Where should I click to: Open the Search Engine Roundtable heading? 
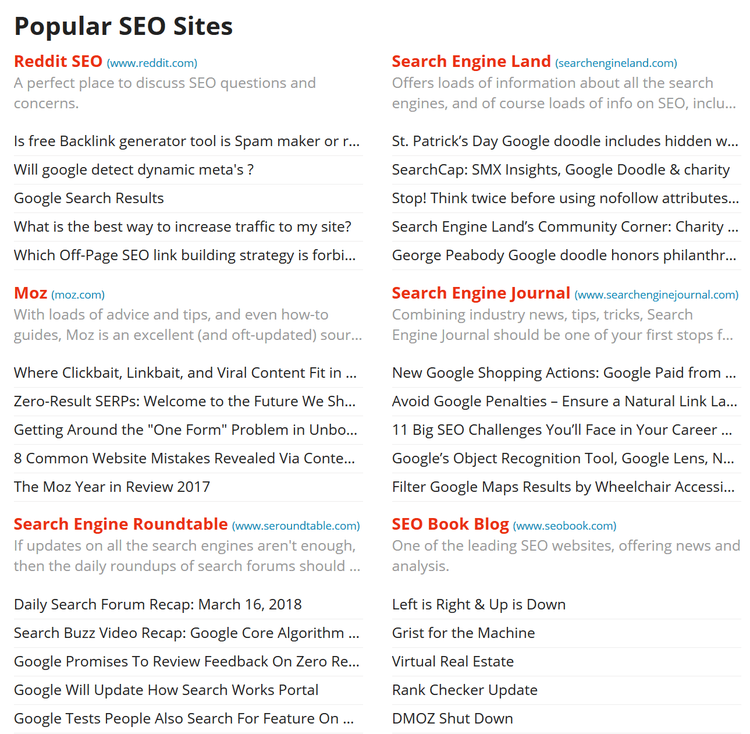[121, 524]
